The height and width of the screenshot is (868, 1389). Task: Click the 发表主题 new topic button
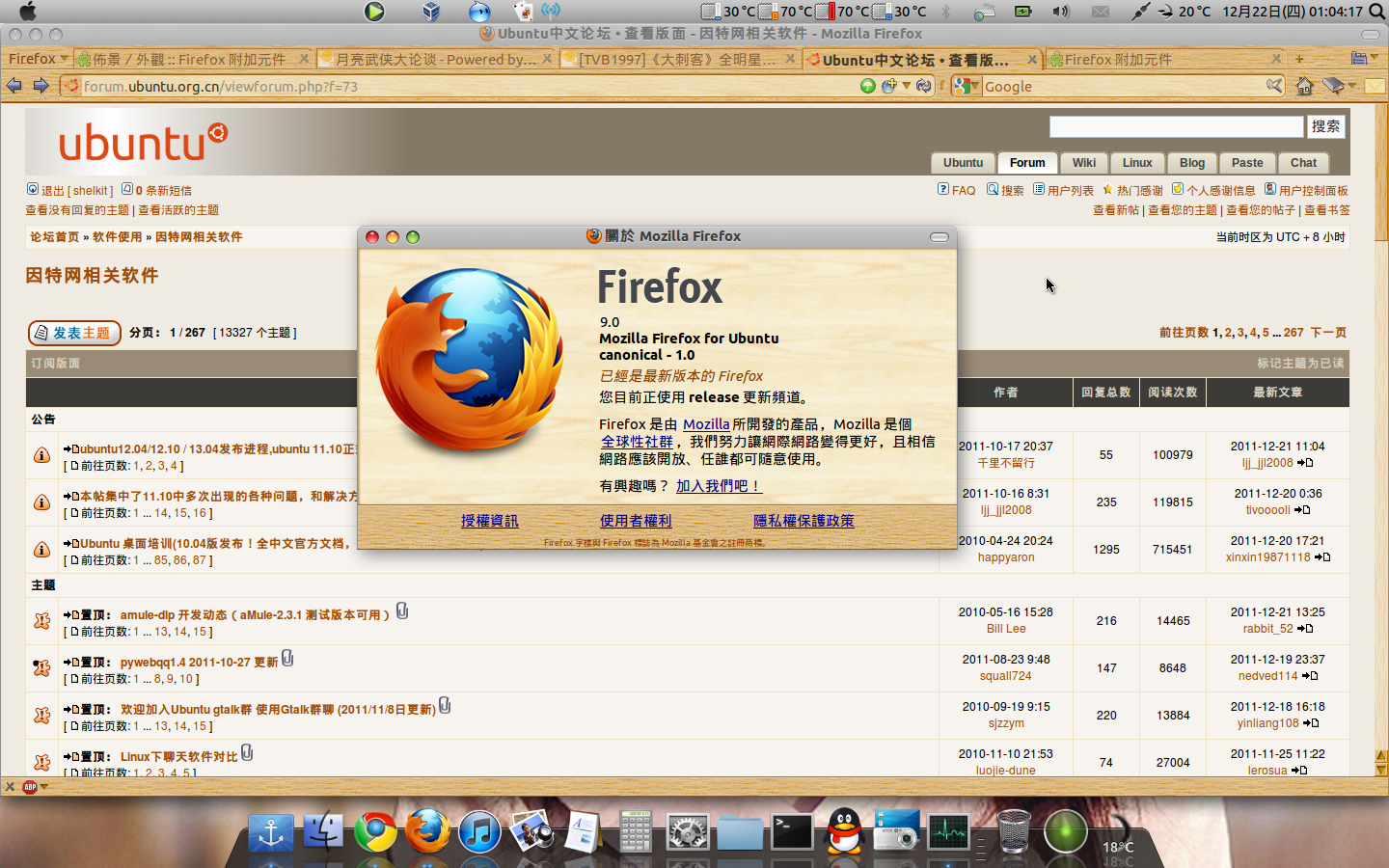click(74, 333)
